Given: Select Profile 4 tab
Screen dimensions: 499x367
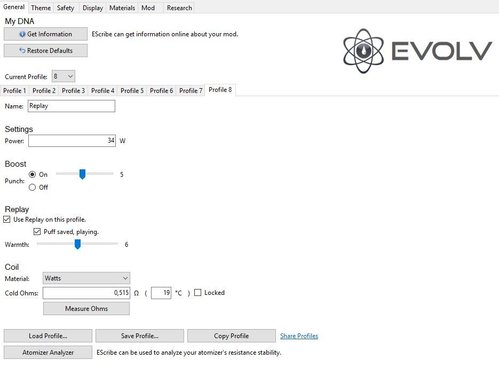Looking at the screenshot, I should [103, 90].
